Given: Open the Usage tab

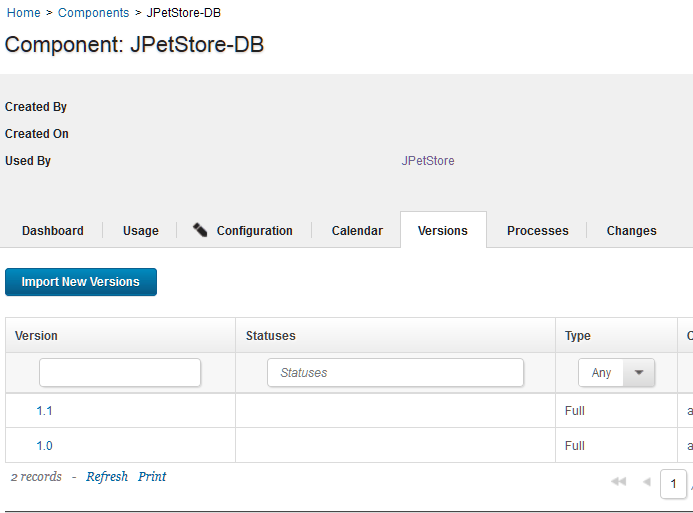Looking at the screenshot, I should tap(141, 231).
